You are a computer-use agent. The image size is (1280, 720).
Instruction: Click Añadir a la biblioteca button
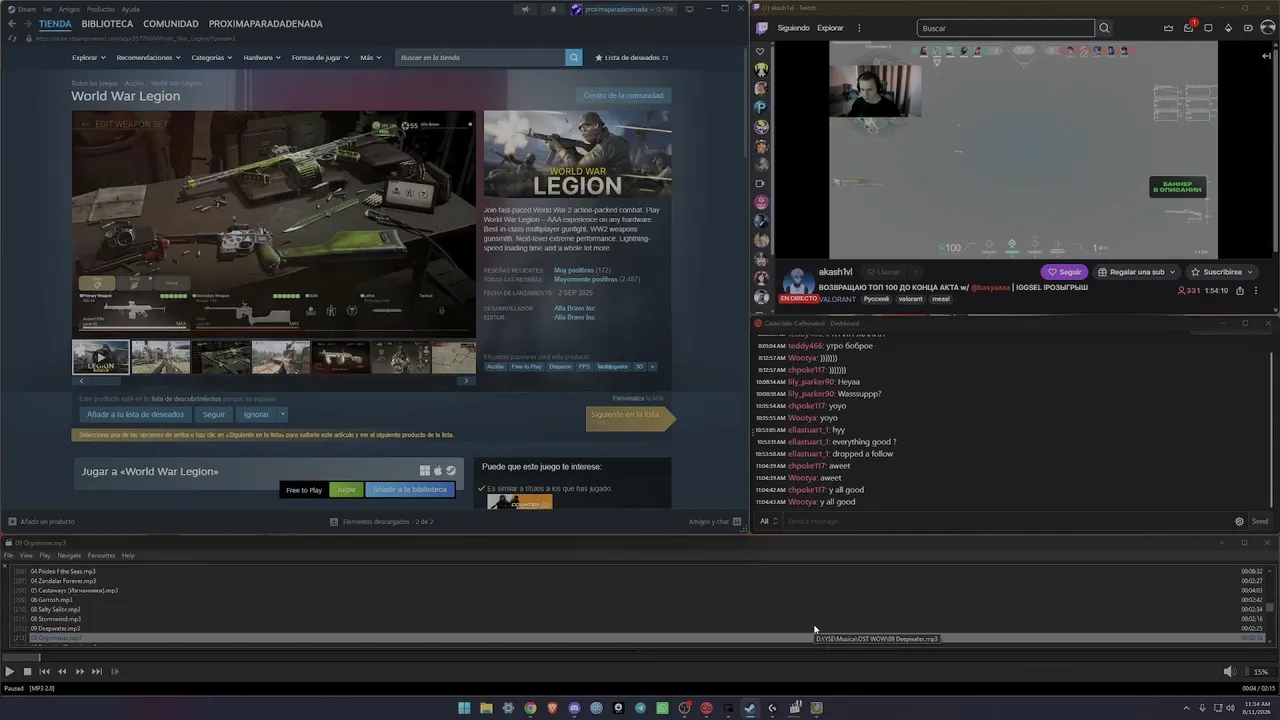[410, 490]
